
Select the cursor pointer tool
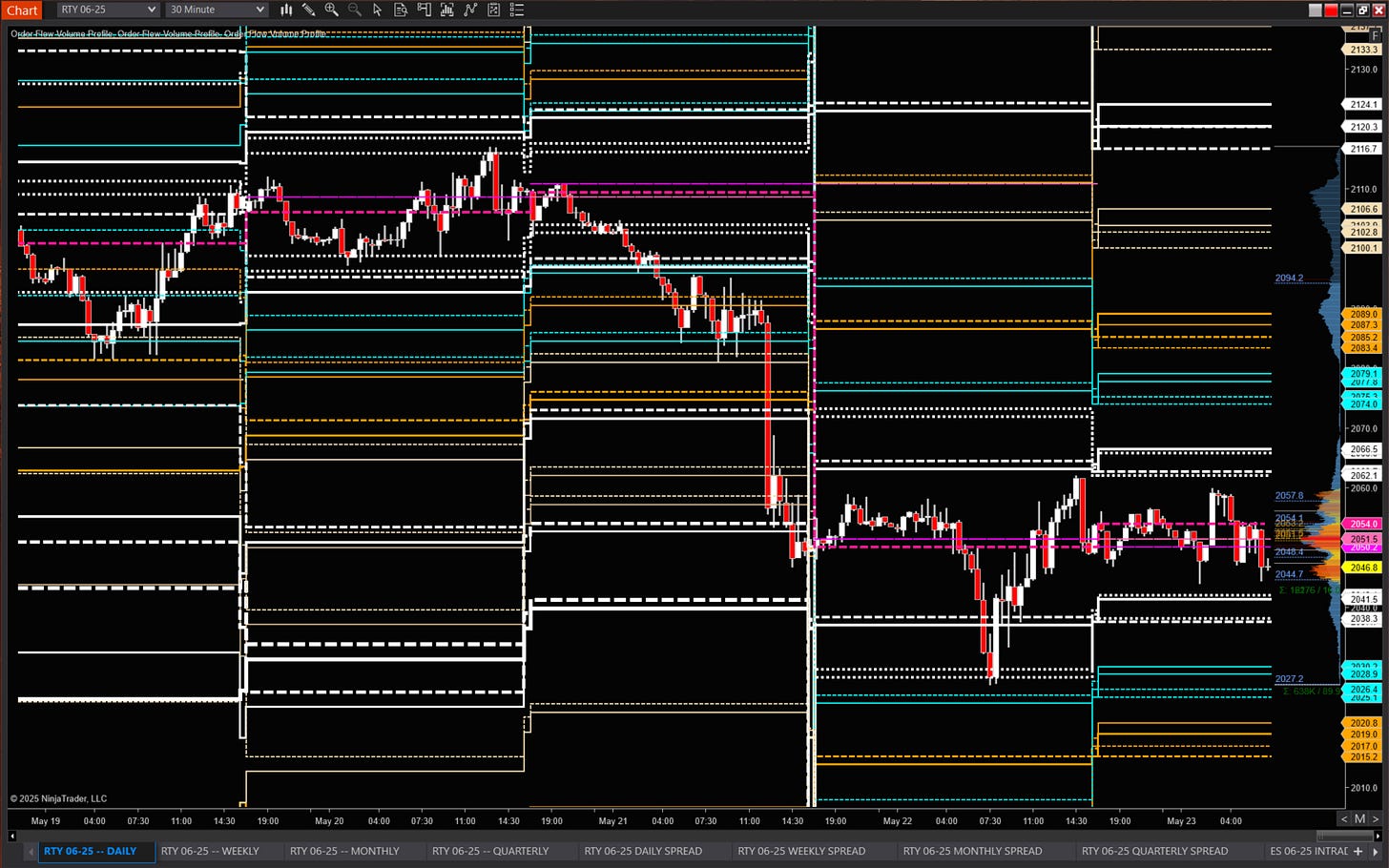click(378, 10)
